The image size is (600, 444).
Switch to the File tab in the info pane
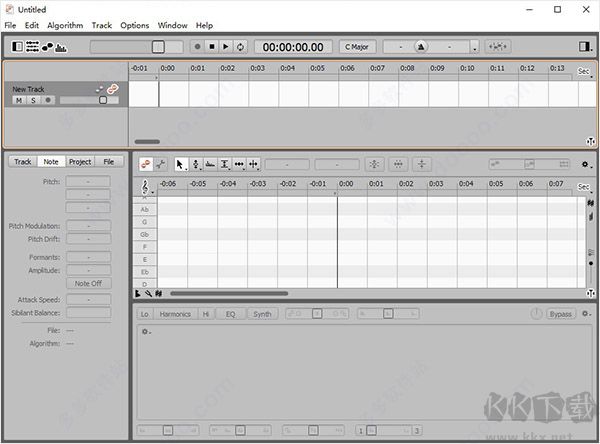109,162
